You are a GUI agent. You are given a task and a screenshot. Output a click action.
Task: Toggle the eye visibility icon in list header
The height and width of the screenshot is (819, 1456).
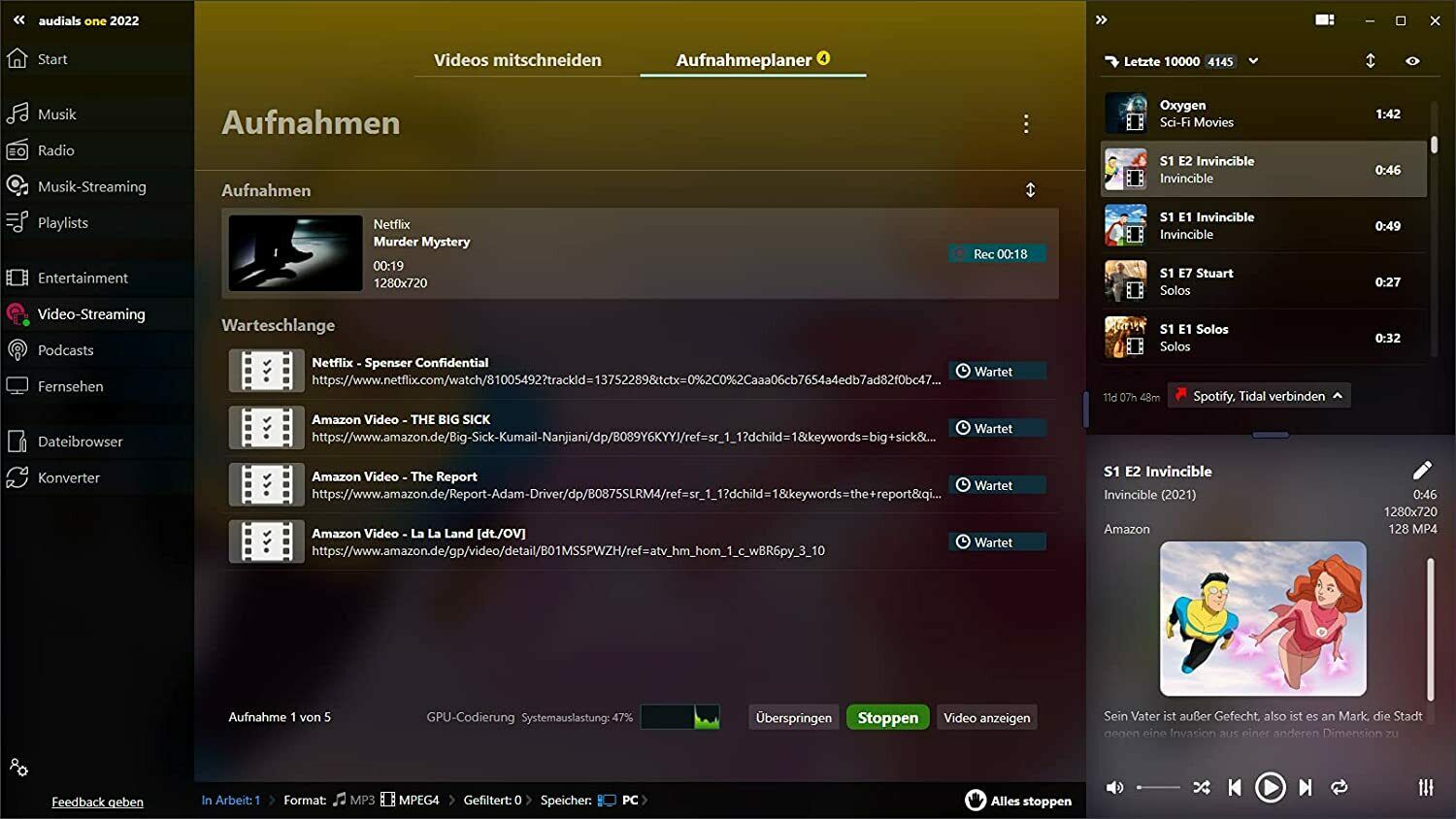coord(1412,61)
